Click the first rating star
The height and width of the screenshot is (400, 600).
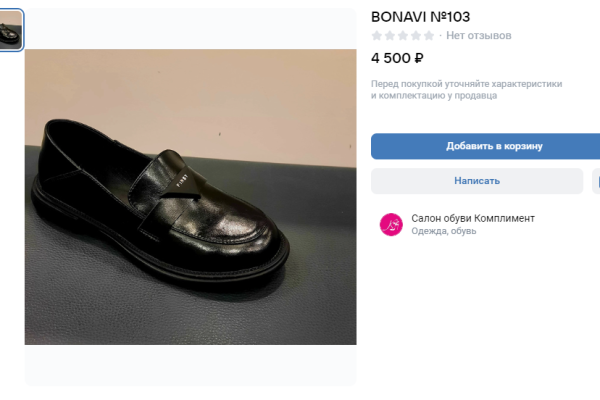tap(377, 36)
